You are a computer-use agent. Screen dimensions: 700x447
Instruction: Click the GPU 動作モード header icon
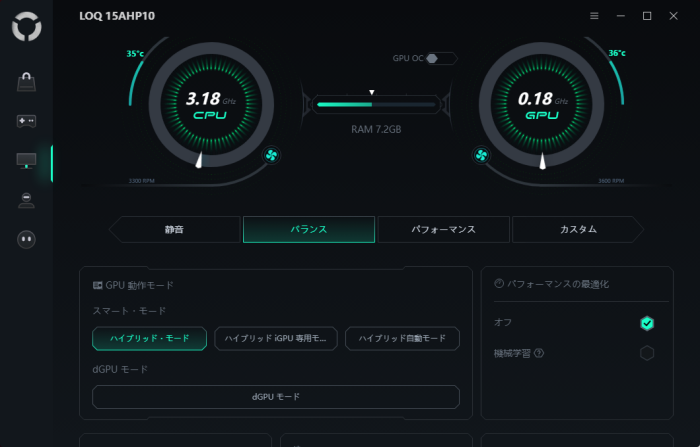[97, 285]
